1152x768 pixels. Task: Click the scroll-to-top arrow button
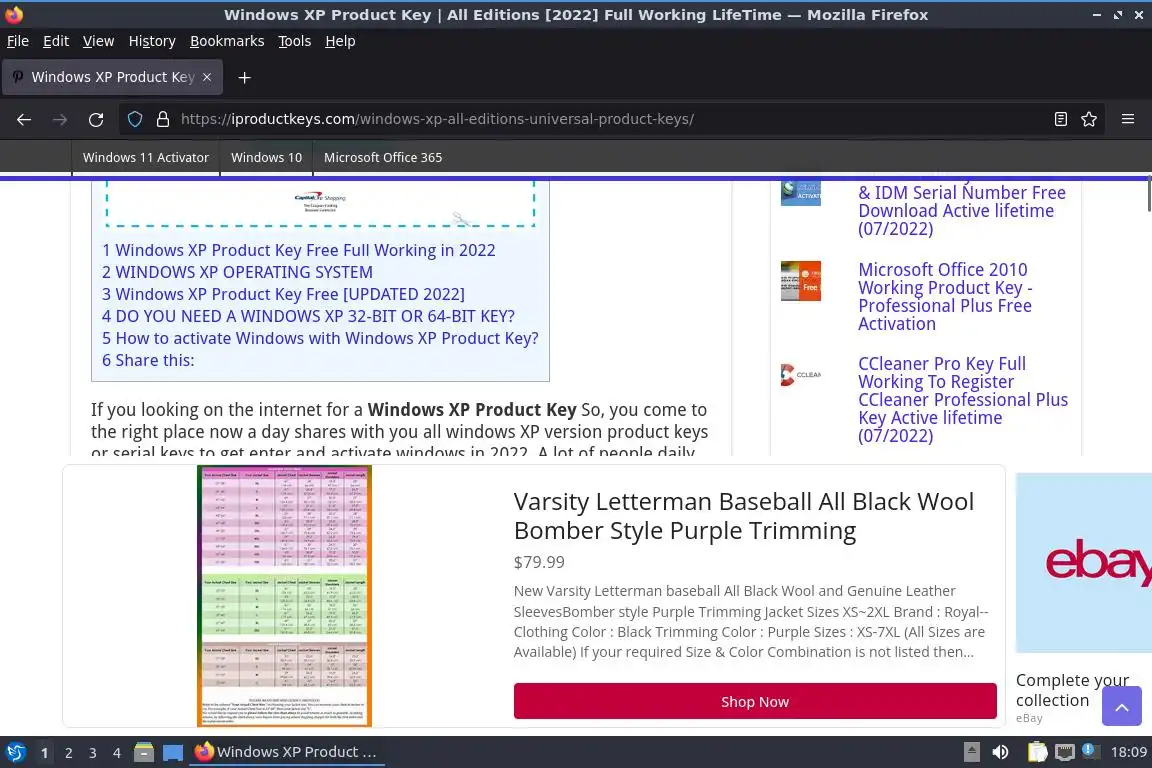(x=1121, y=706)
